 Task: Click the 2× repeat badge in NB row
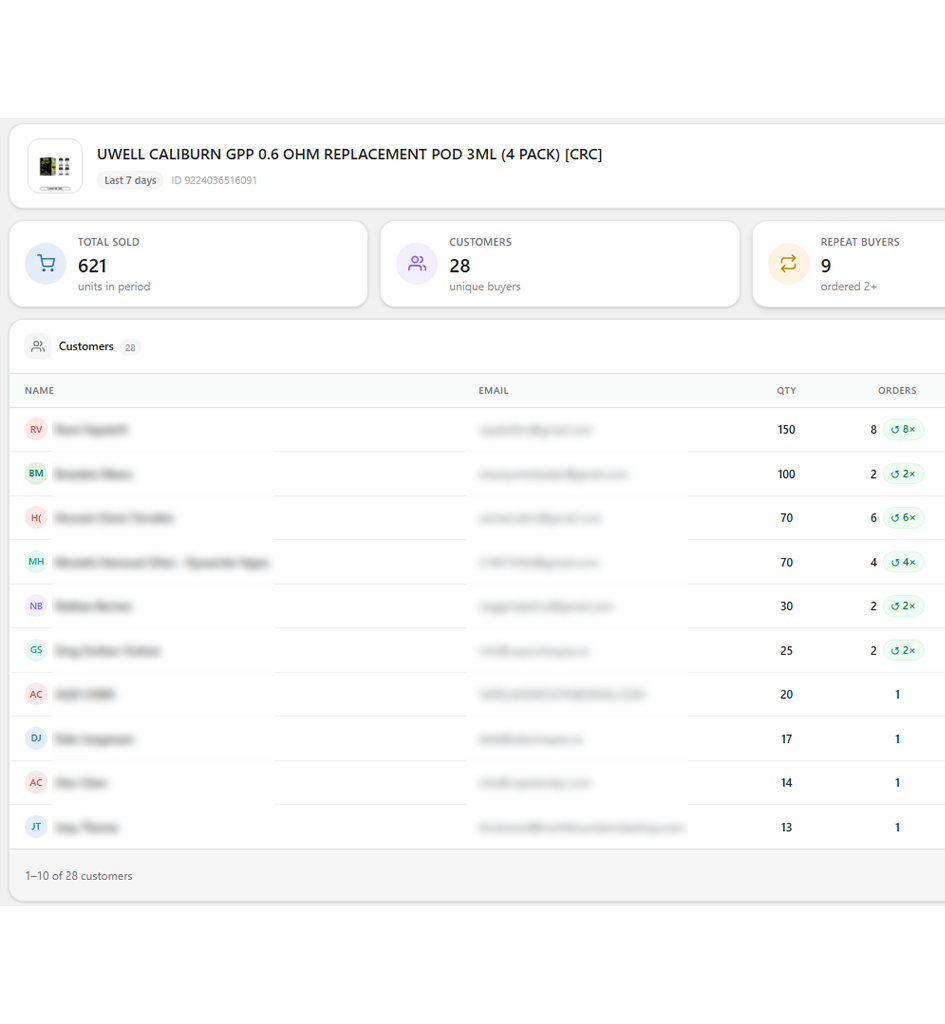[903, 606]
